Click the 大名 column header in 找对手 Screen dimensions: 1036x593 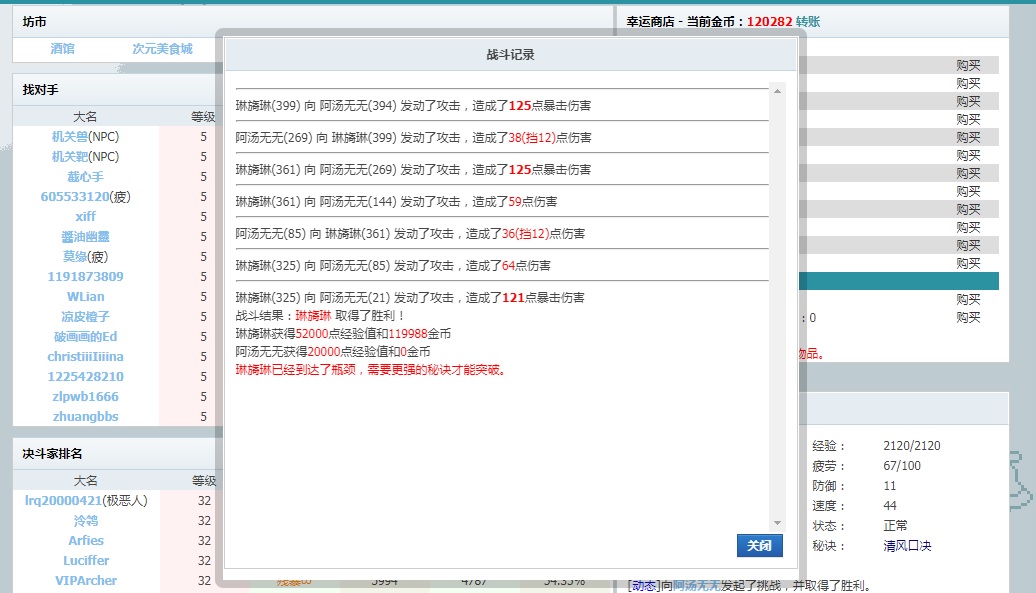tap(85, 117)
